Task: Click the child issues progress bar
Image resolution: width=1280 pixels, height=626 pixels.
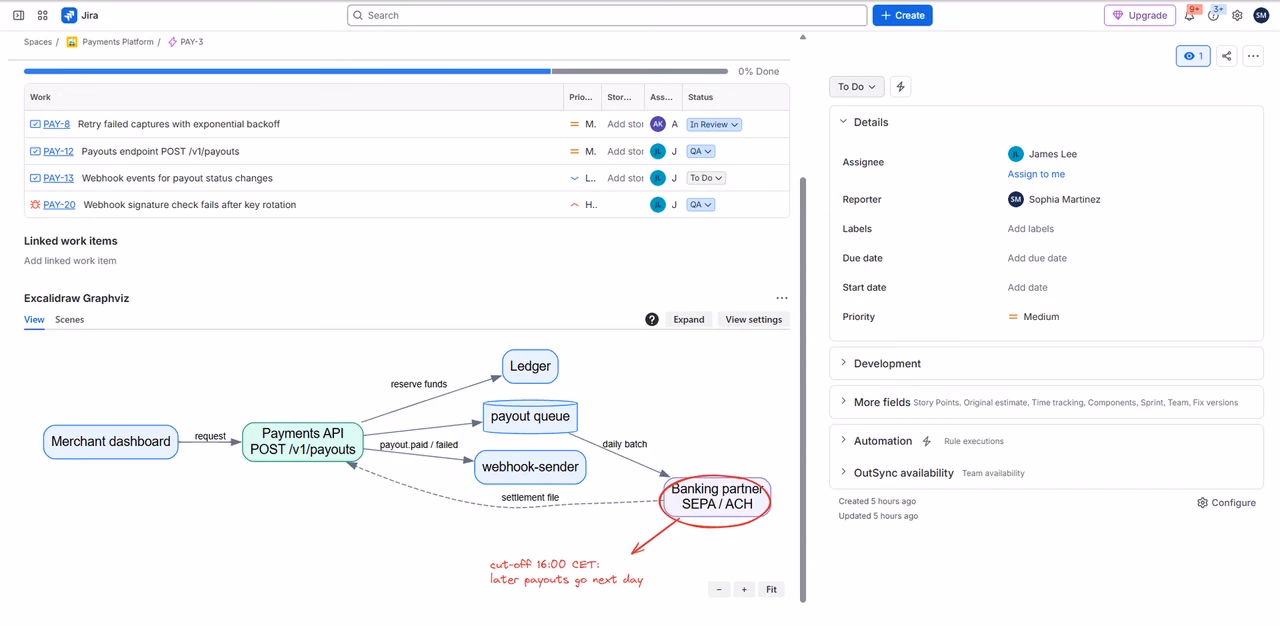Action: tap(376, 71)
